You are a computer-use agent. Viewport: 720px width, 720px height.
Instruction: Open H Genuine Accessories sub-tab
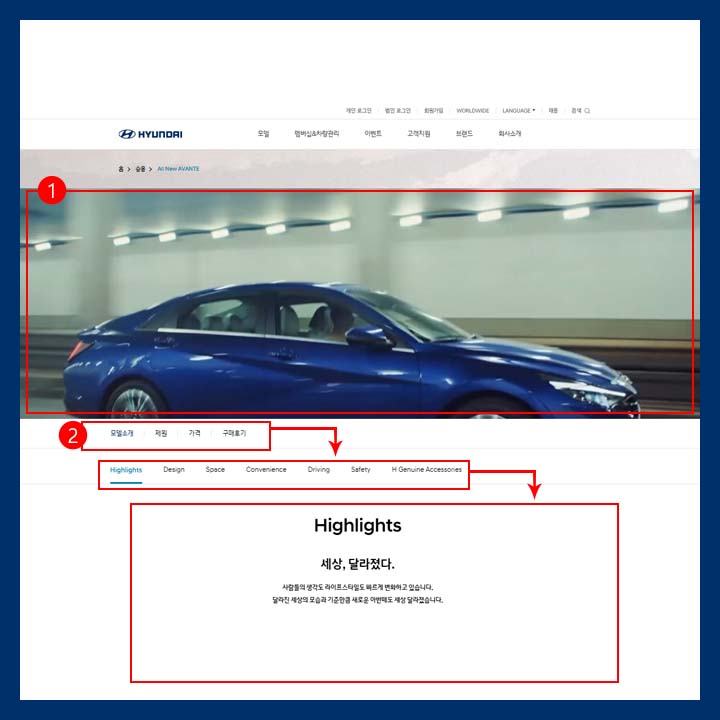click(x=427, y=469)
